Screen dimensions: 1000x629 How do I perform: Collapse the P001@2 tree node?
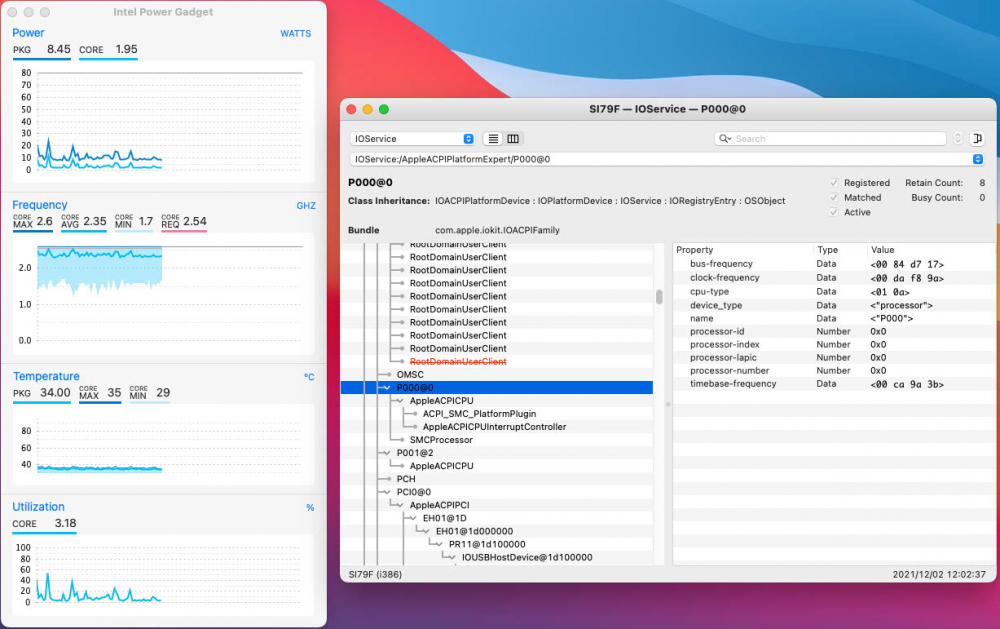[x=386, y=453]
